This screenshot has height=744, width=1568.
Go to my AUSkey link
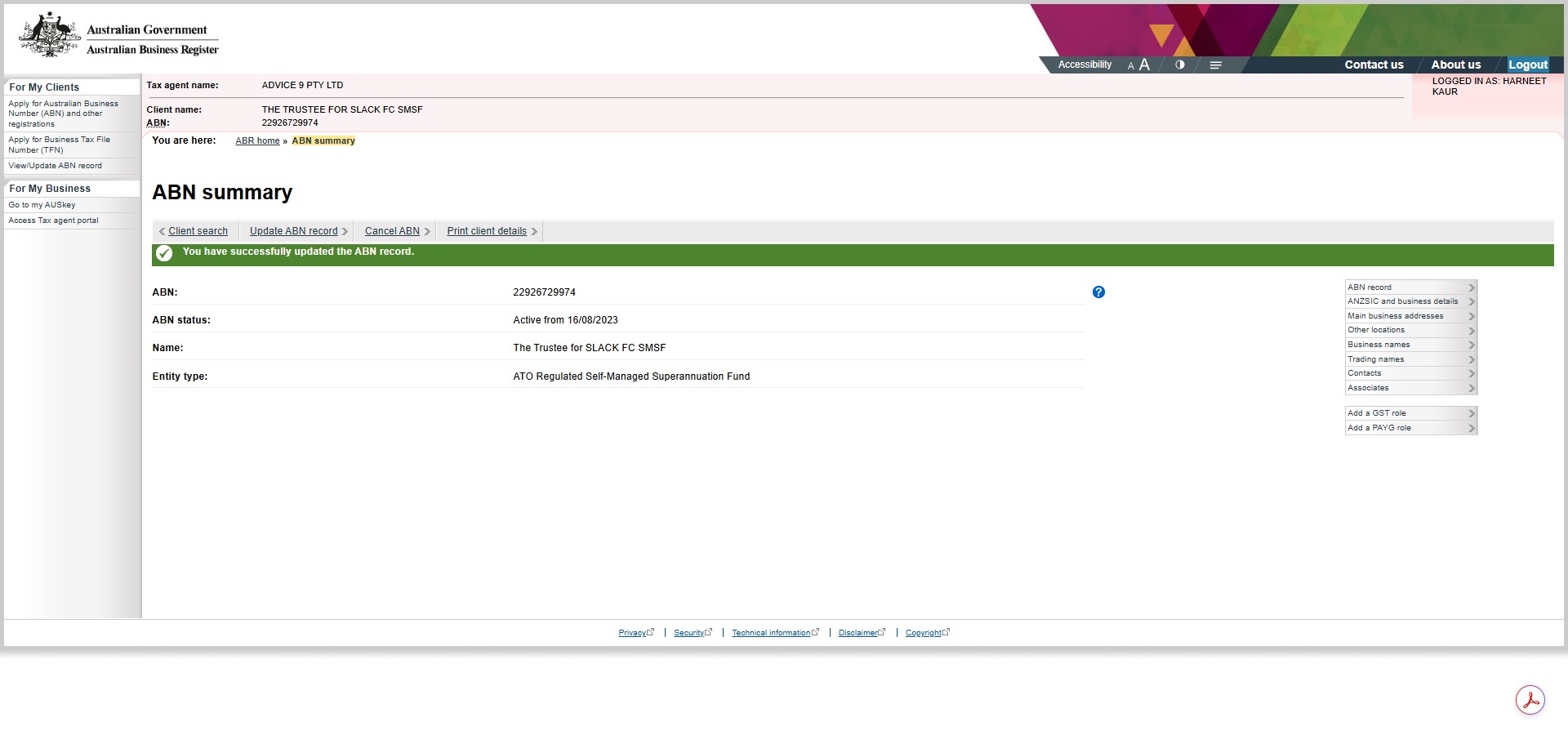pyautogui.click(x=42, y=205)
